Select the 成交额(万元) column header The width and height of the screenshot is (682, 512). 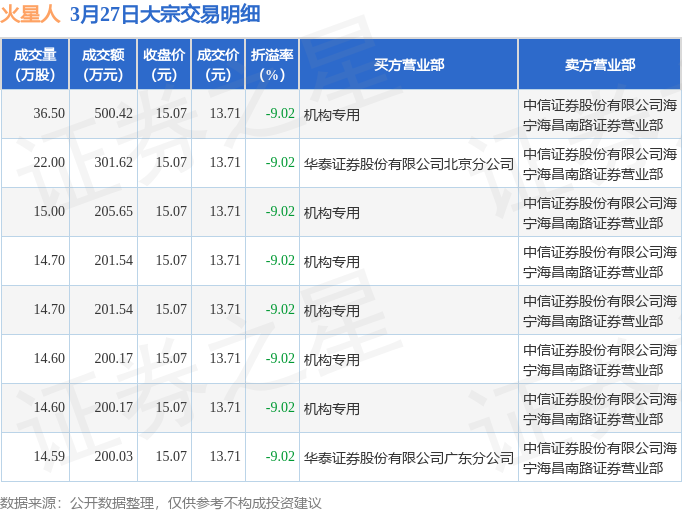coord(103,65)
